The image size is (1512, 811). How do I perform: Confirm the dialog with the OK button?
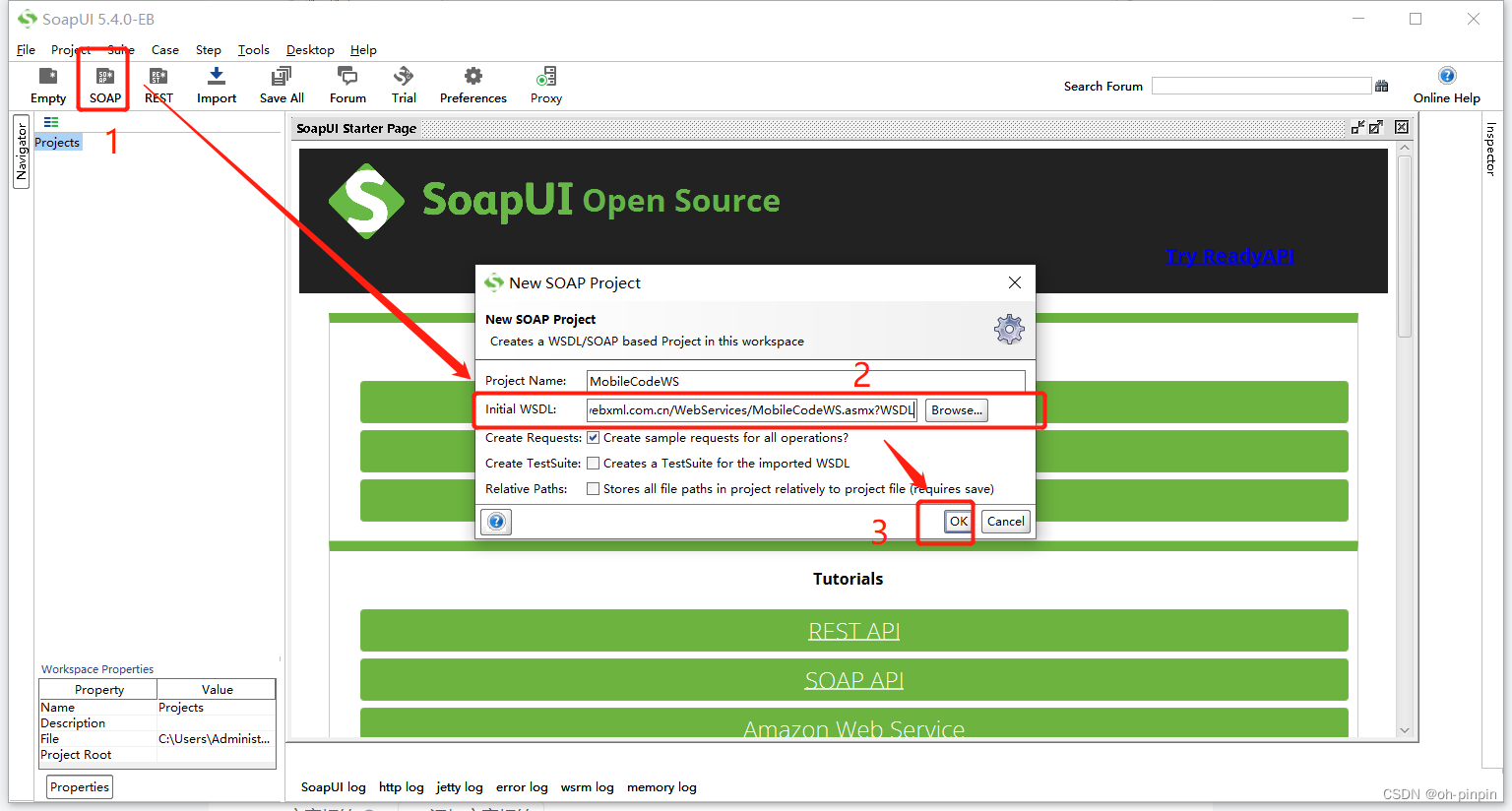(x=958, y=521)
